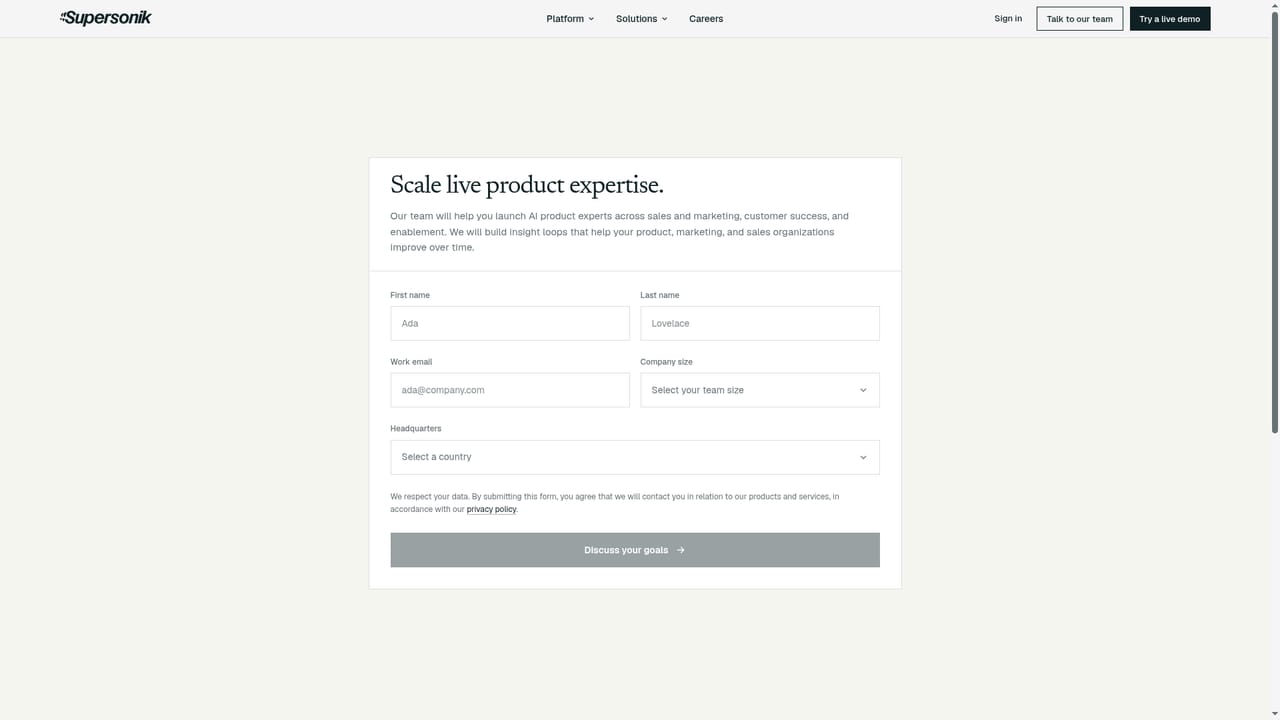Click the page's vertical scrollbar
1280x720 pixels.
coord(1274,220)
